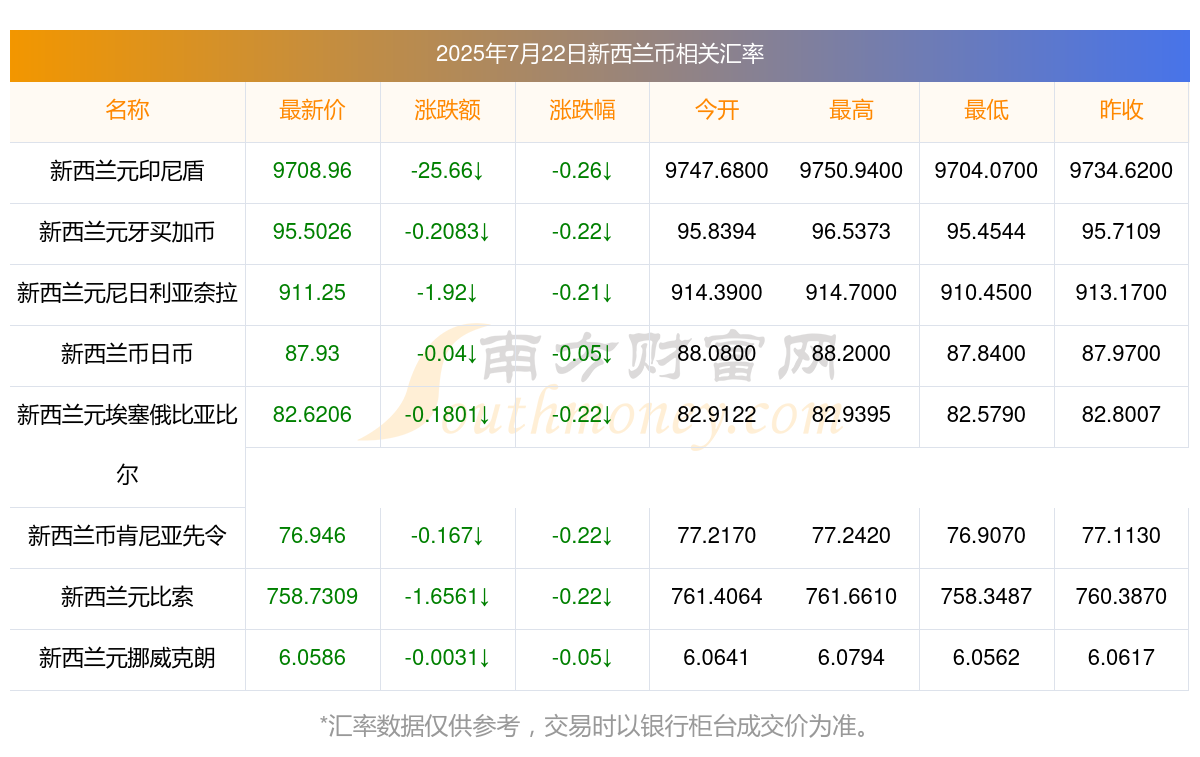Click the 新西兰币肯尼亚先令 currency name
This screenshot has height=757, width=1200.
127,536
